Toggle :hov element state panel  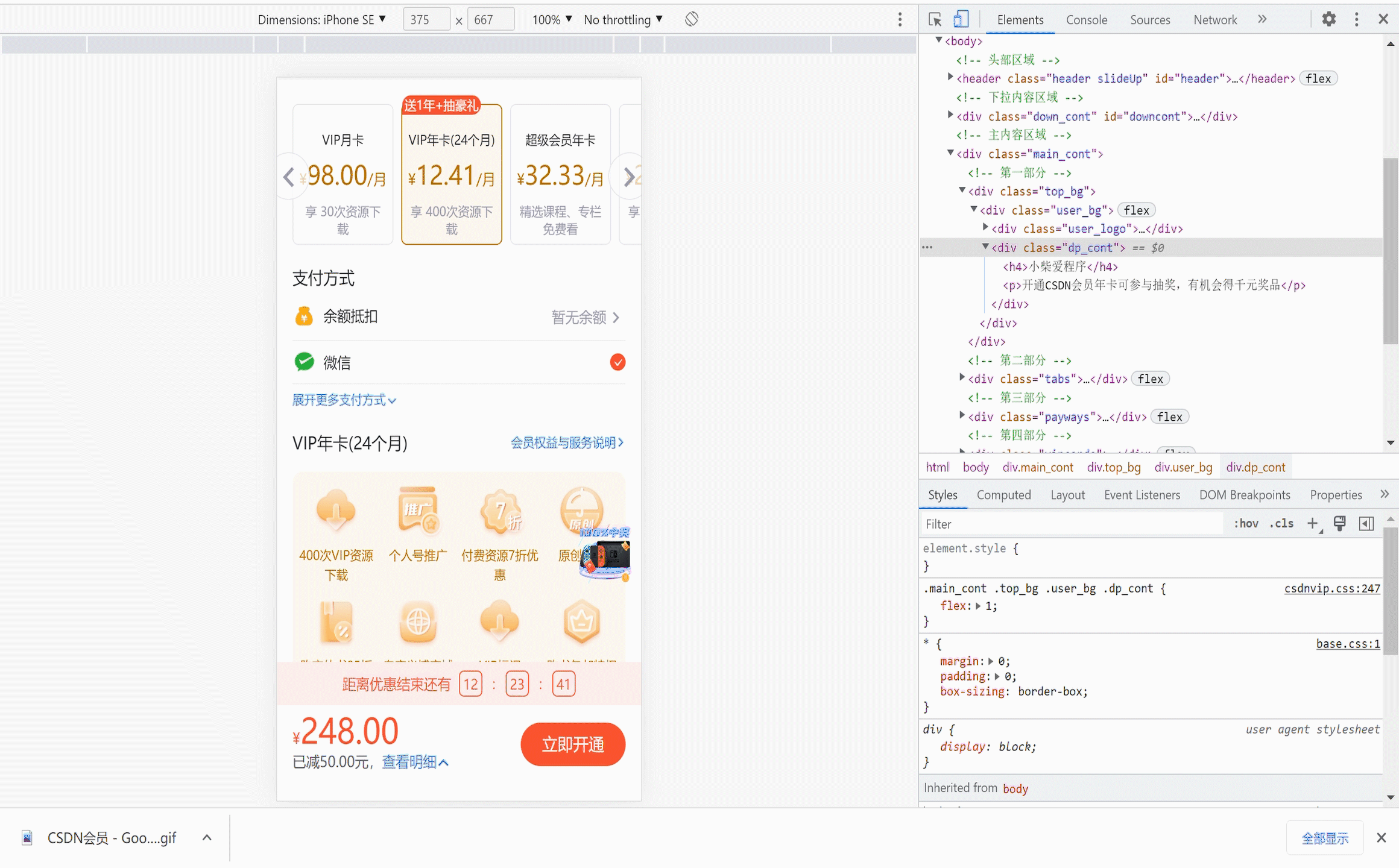(x=1246, y=523)
